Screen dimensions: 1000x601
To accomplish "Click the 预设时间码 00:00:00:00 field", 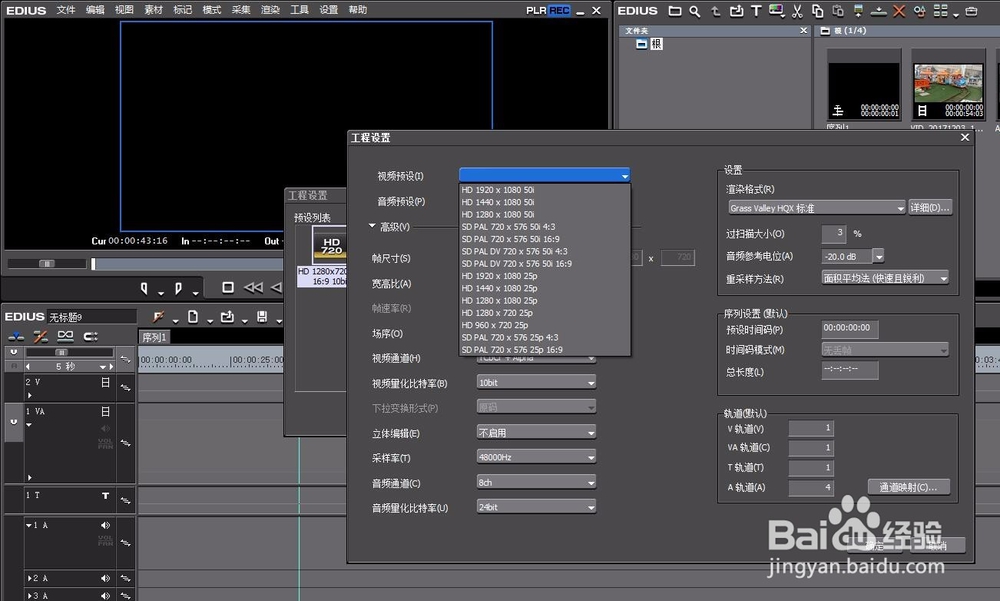I will (849, 329).
